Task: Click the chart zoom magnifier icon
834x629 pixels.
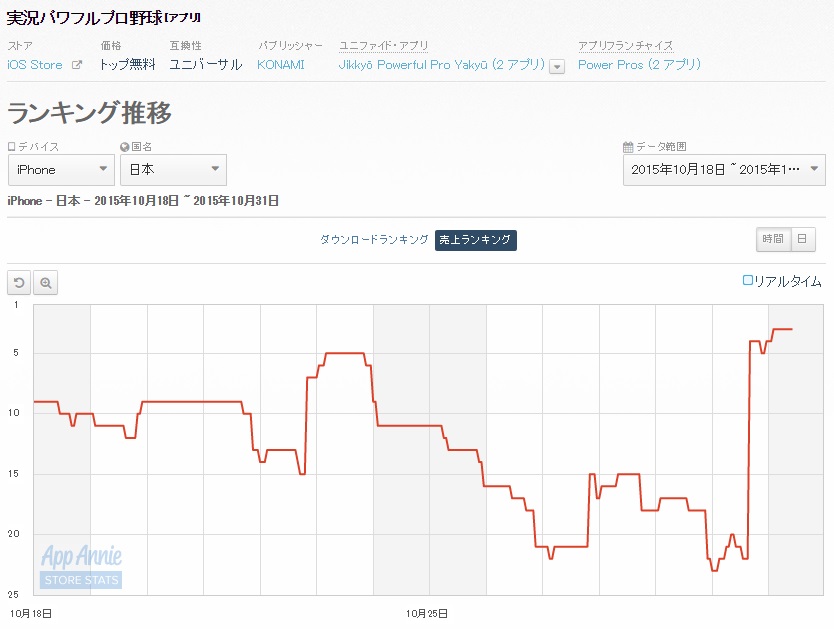Action: (x=46, y=283)
